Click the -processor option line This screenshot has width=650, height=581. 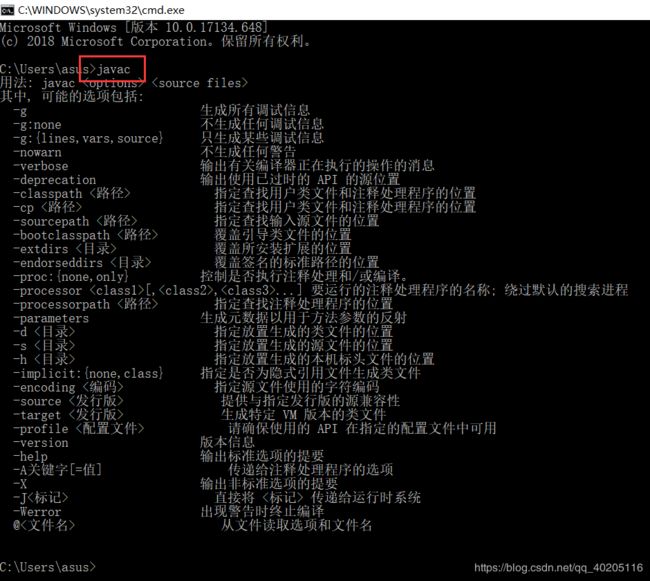point(321,290)
